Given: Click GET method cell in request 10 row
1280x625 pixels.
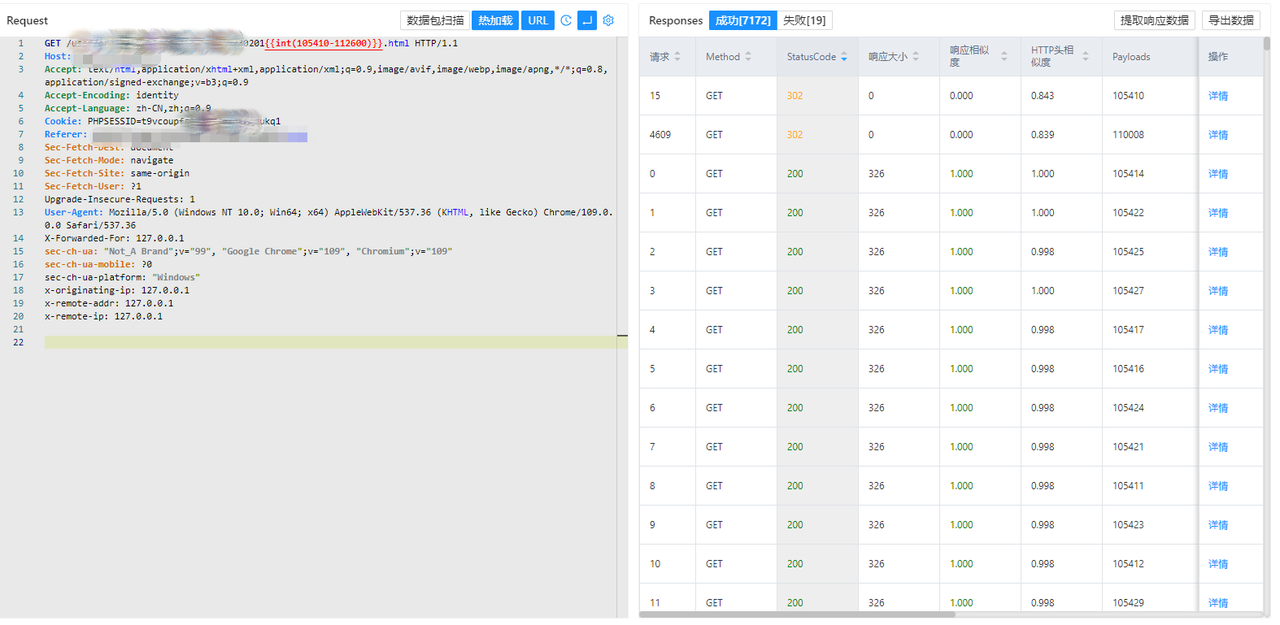Looking at the screenshot, I should tap(714, 564).
